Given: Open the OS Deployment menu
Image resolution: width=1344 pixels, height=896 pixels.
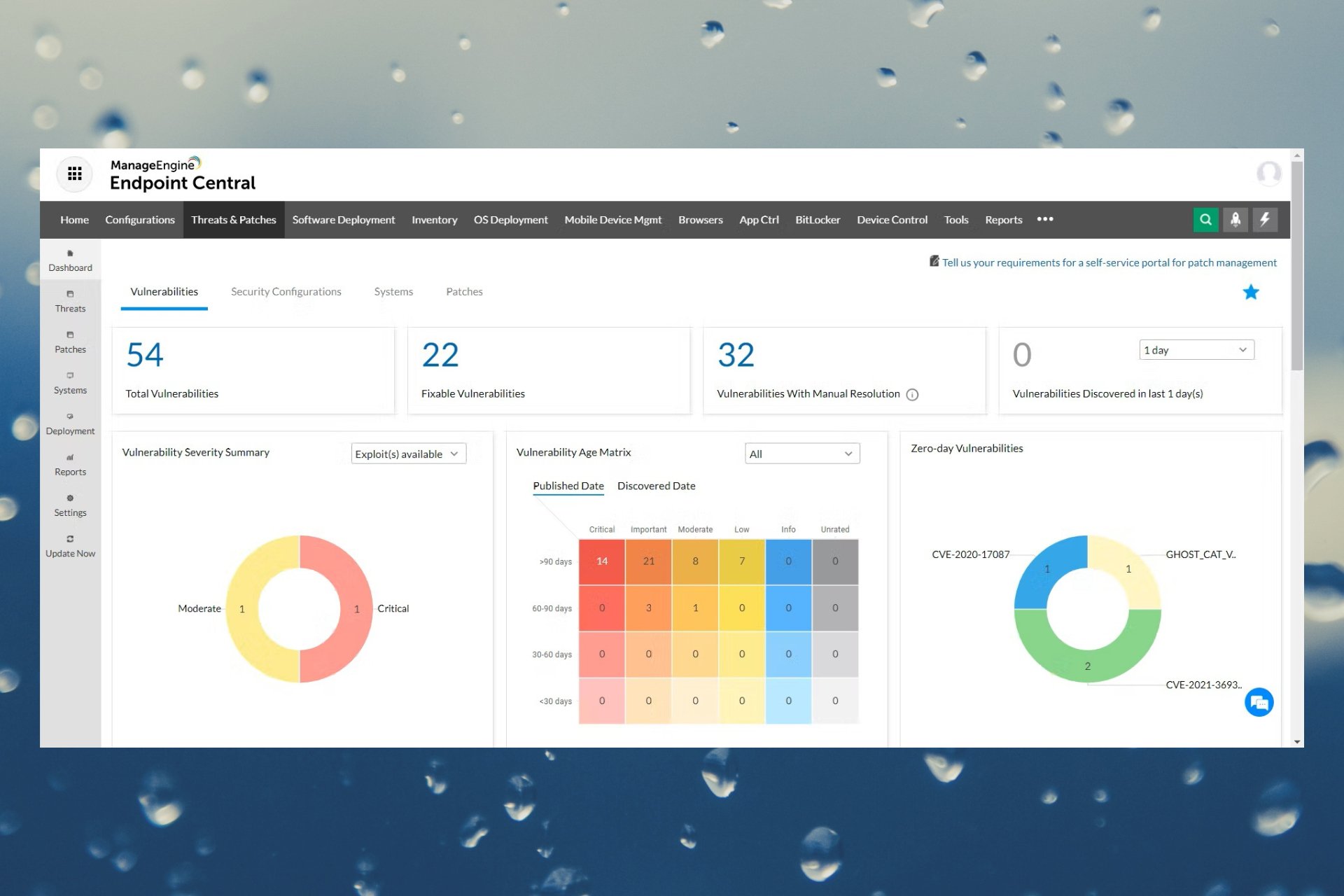Looking at the screenshot, I should [x=511, y=220].
